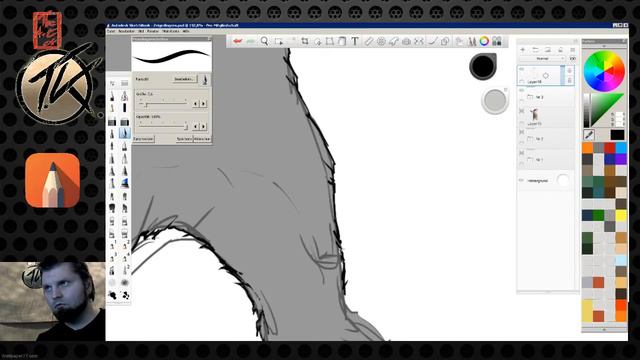Click the background layer color circle

[563, 180]
